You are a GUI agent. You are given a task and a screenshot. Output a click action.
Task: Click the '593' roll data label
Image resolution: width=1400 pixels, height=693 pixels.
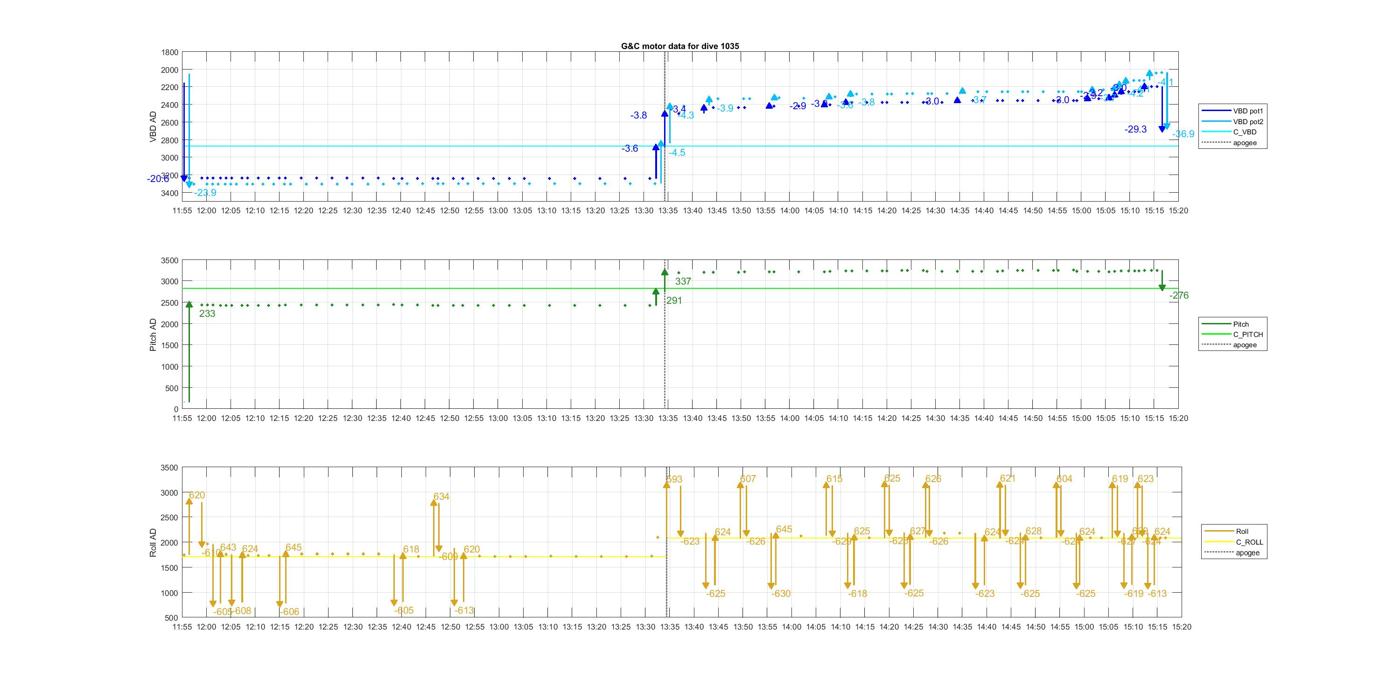pyautogui.click(x=675, y=480)
